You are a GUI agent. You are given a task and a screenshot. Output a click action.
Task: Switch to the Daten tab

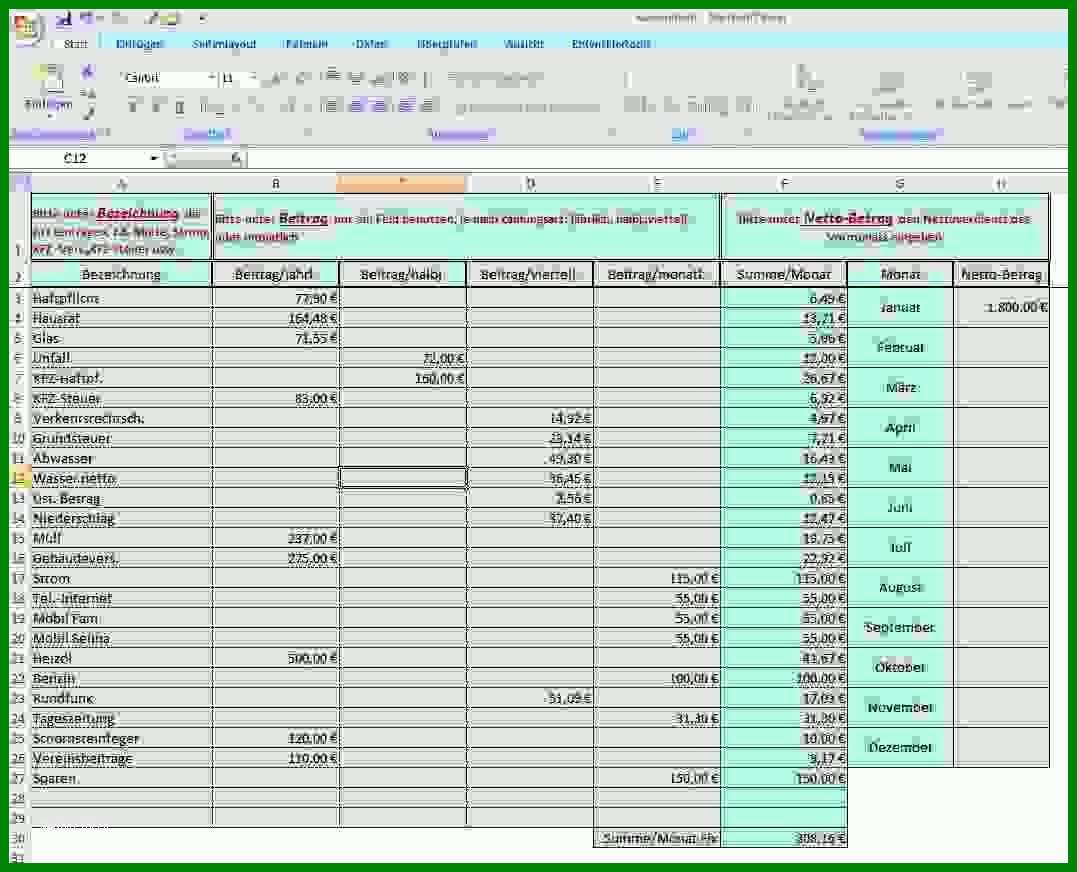coord(371,44)
